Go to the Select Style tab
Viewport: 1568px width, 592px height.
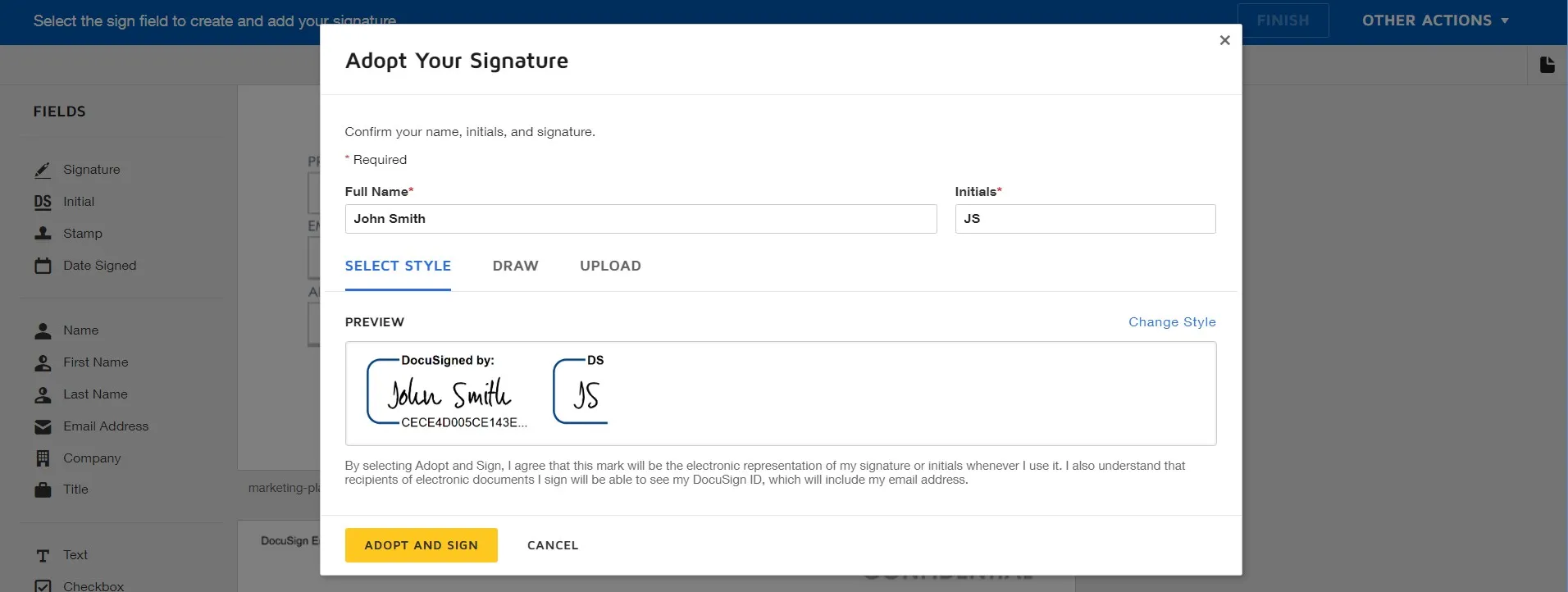pos(398,266)
